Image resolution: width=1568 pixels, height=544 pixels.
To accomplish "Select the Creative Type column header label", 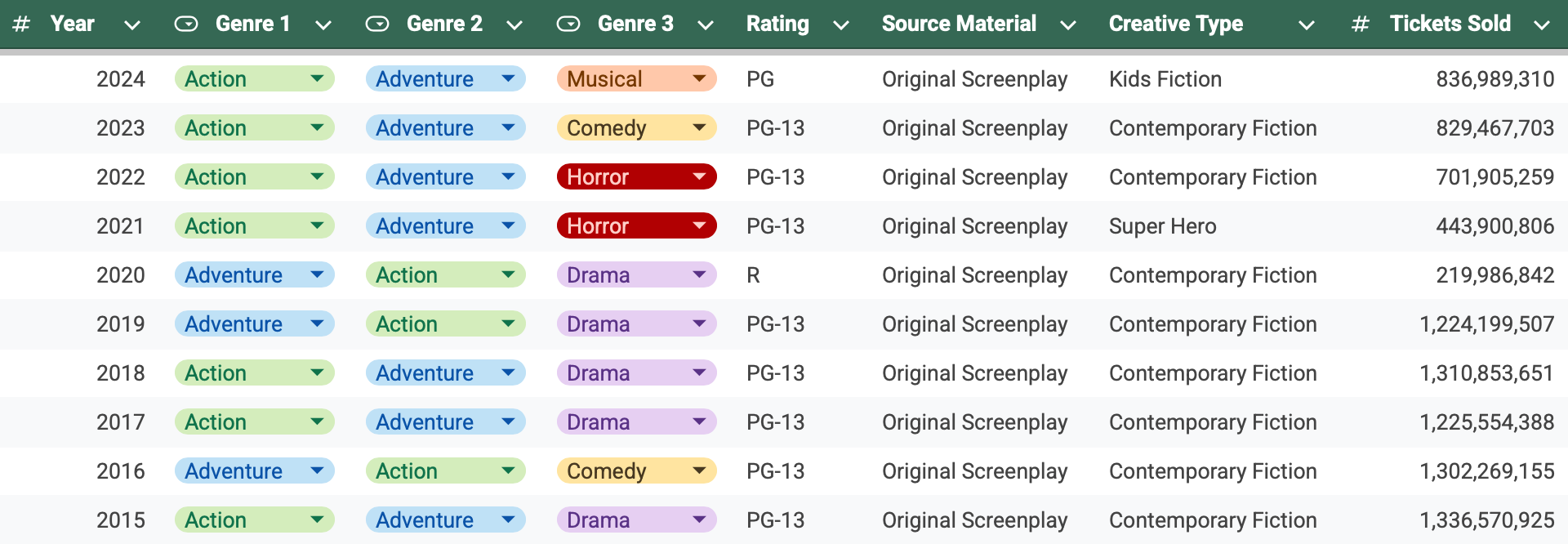I will tap(1175, 25).
